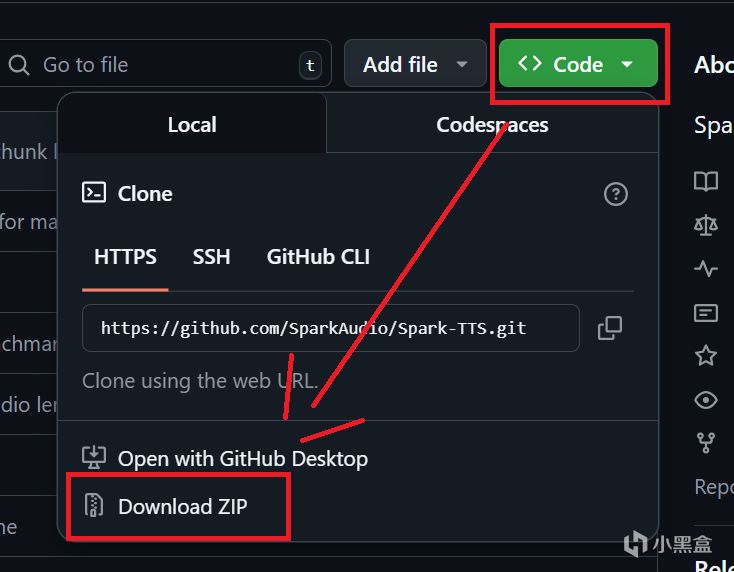Open the green Code dropdown button
This screenshot has width=734, height=572.
[x=578, y=63]
